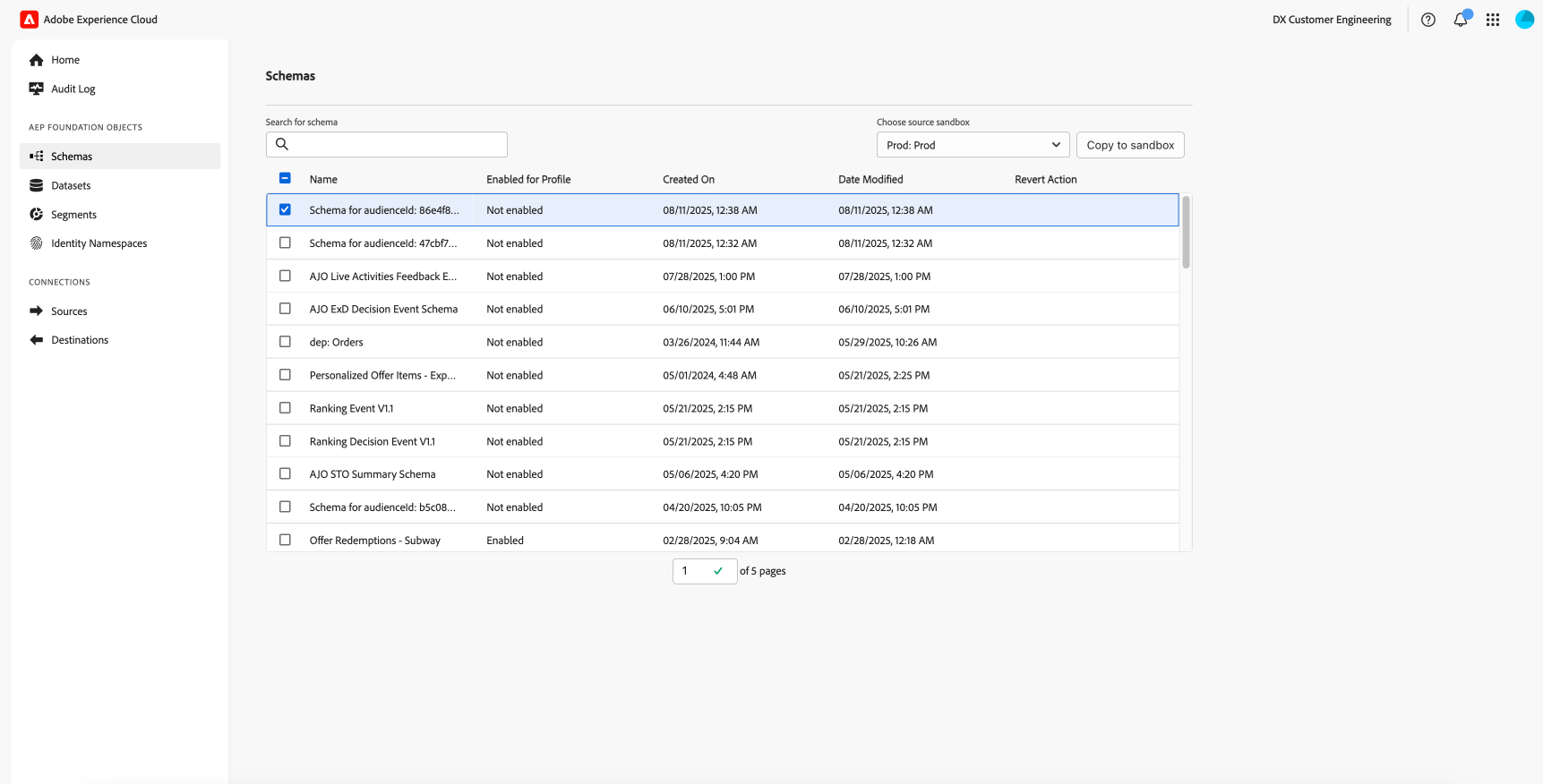The height and width of the screenshot is (784, 1543).
Task: Click the table vertical scrollbar thumb
Action: [1186, 232]
